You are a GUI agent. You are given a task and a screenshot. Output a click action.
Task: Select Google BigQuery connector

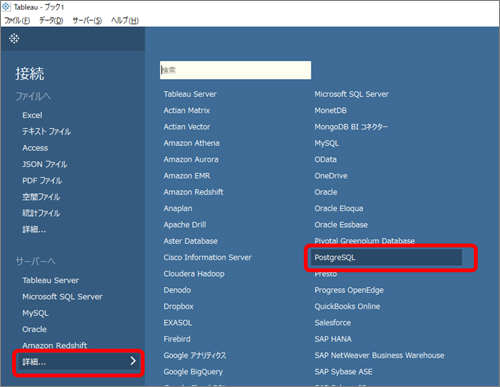[193, 372]
